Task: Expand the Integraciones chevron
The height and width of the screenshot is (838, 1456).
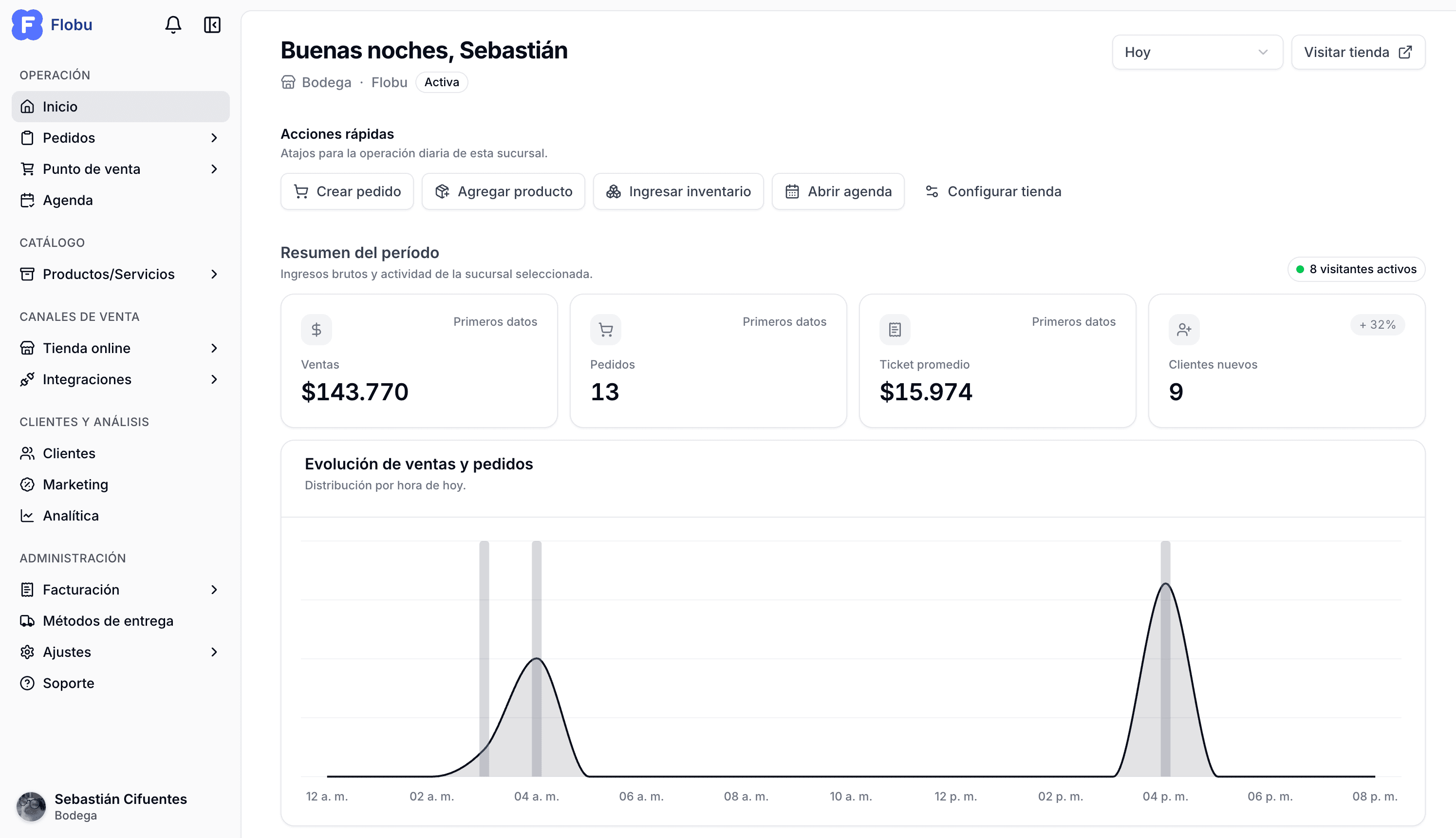Action: coord(214,379)
